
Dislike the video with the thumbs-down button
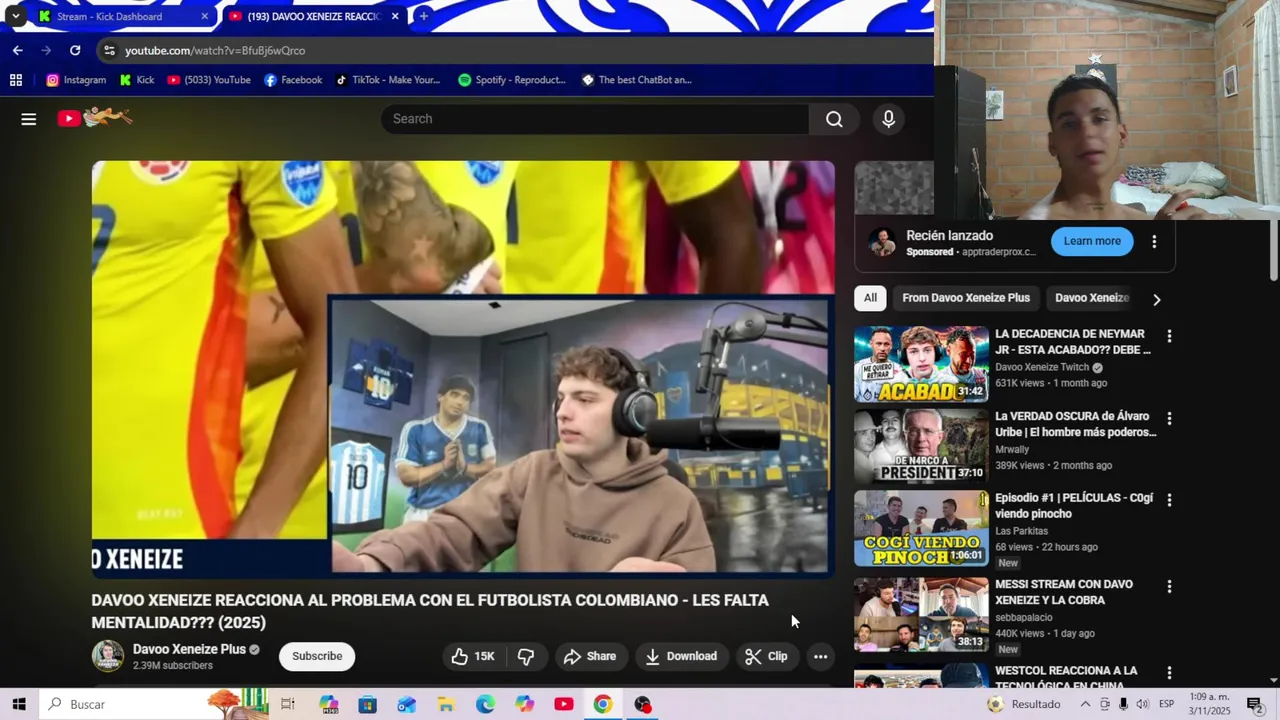(x=526, y=656)
